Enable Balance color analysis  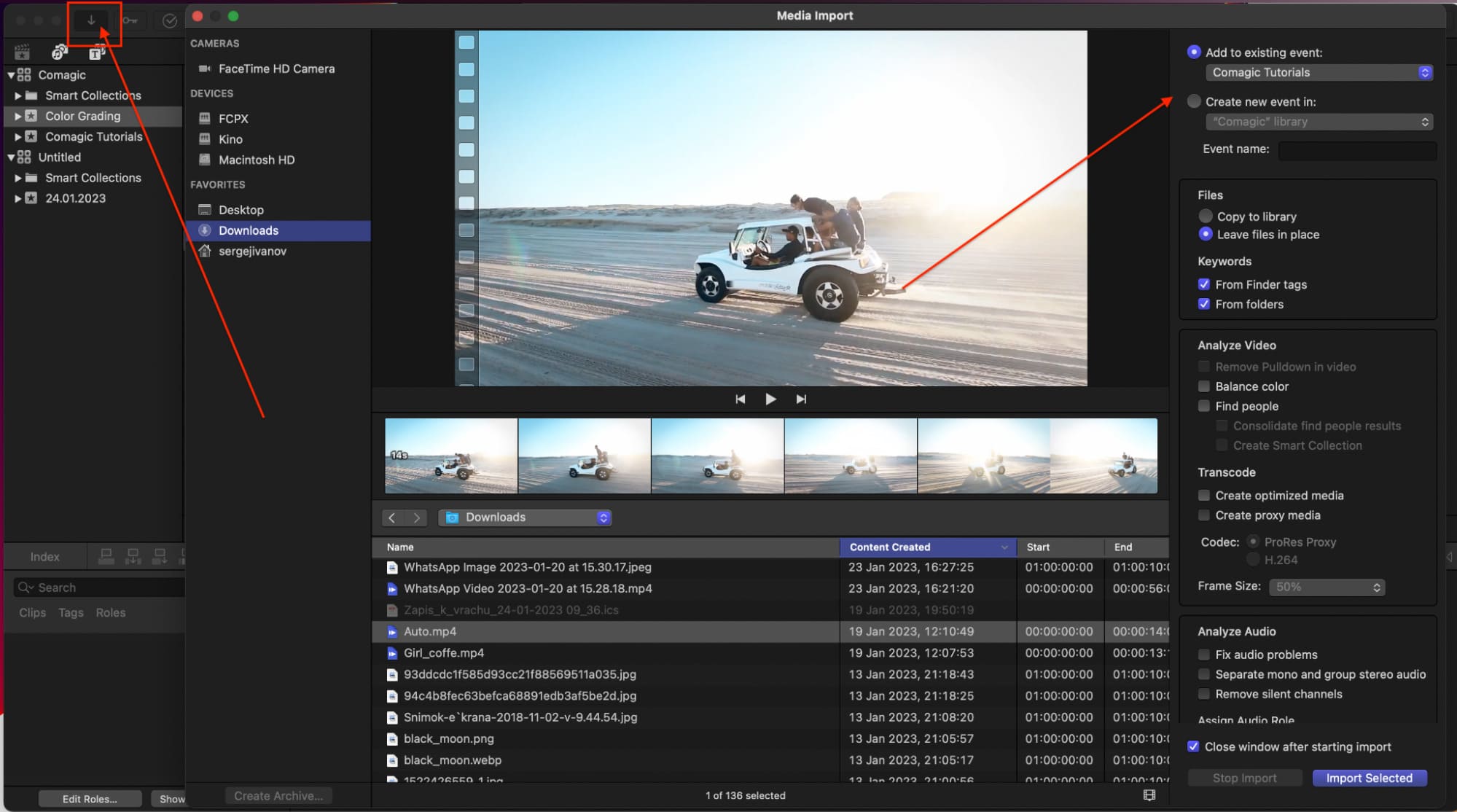click(1204, 386)
